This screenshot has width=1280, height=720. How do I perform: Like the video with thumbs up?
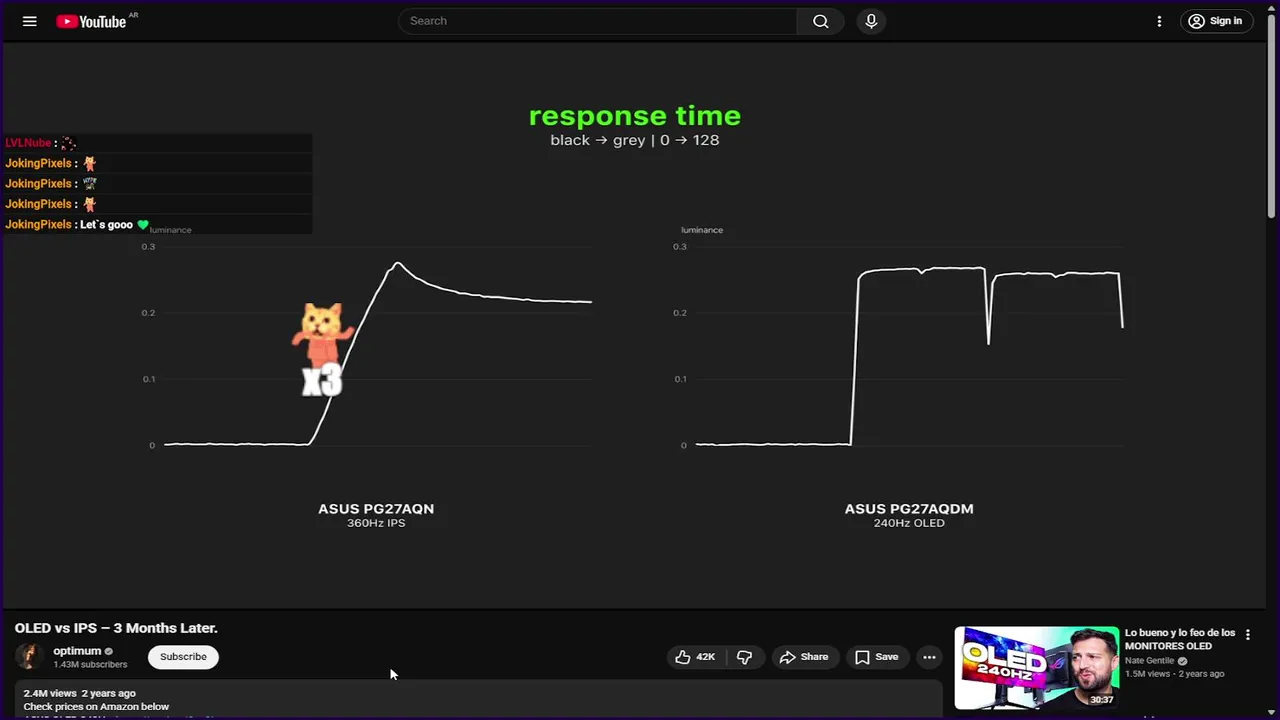(x=696, y=657)
